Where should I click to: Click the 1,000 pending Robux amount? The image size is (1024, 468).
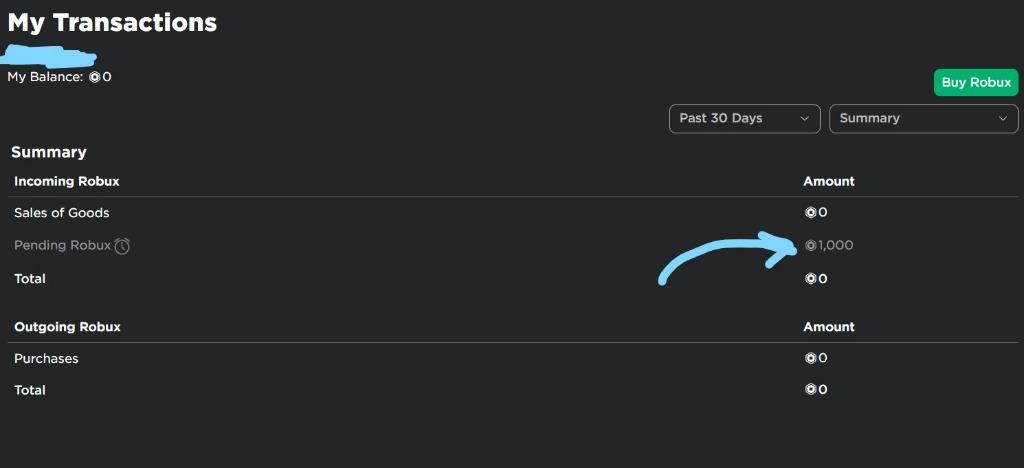pyautogui.click(x=835, y=245)
